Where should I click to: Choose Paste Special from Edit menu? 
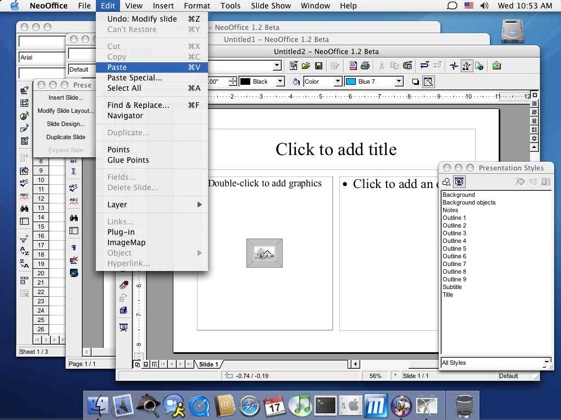pyautogui.click(x=135, y=78)
